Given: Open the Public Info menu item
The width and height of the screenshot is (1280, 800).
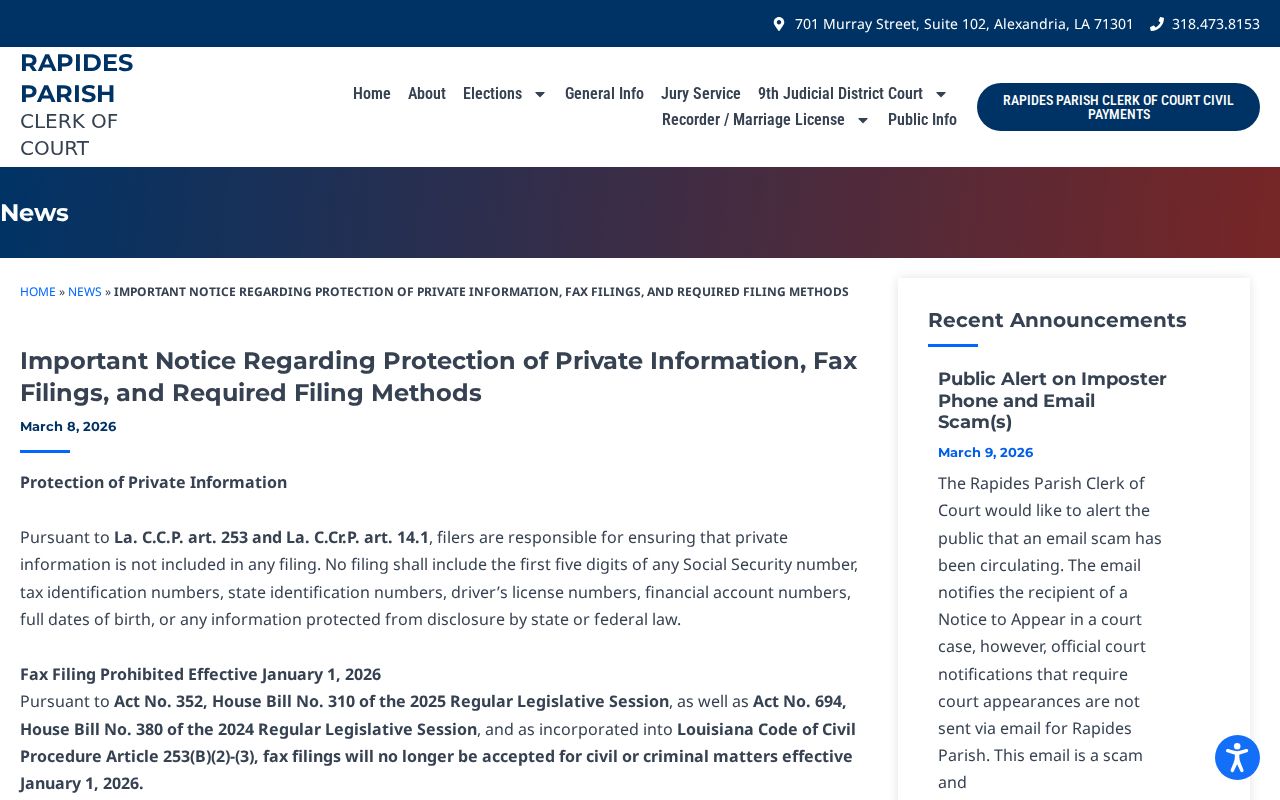Looking at the screenshot, I should [922, 120].
